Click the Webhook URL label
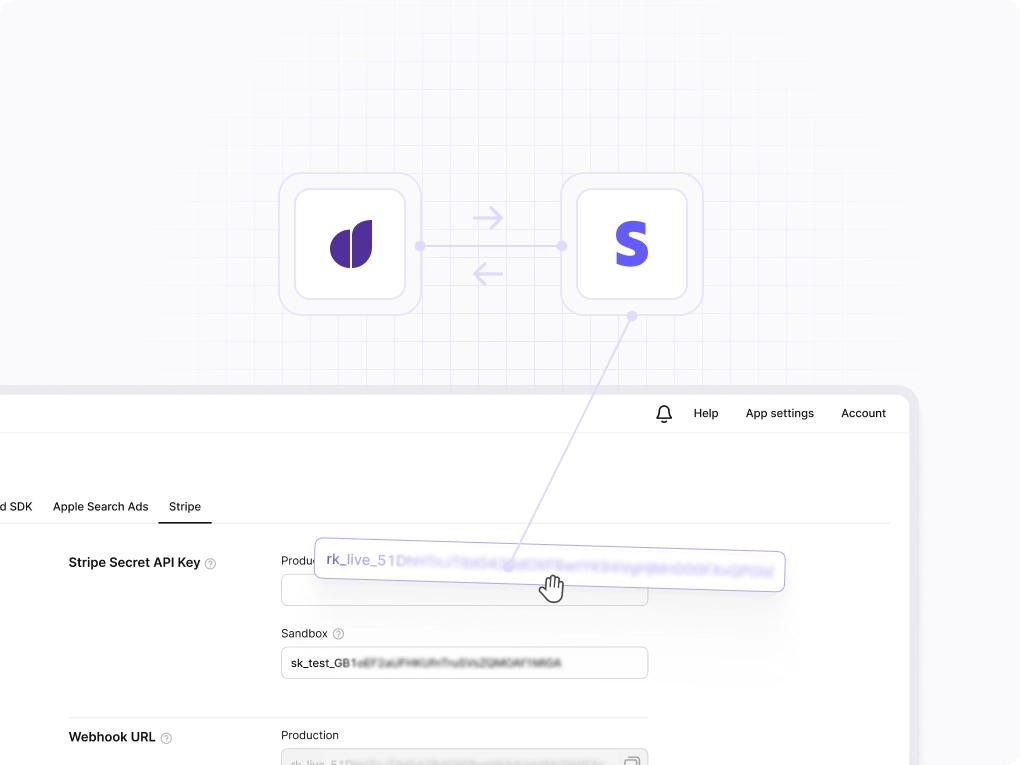This screenshot has height=765, width=1020. (x=112, y=737)
